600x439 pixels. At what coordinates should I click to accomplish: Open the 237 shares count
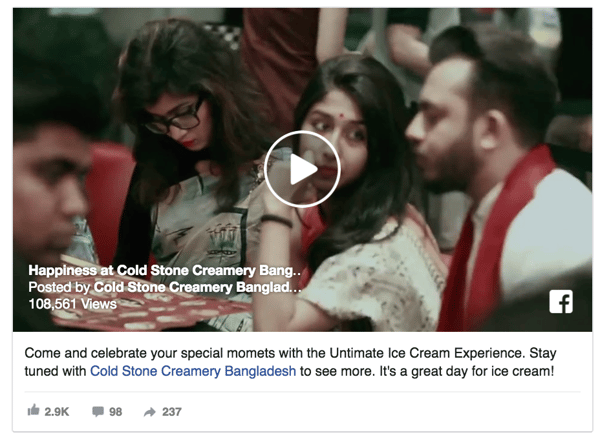171,412
